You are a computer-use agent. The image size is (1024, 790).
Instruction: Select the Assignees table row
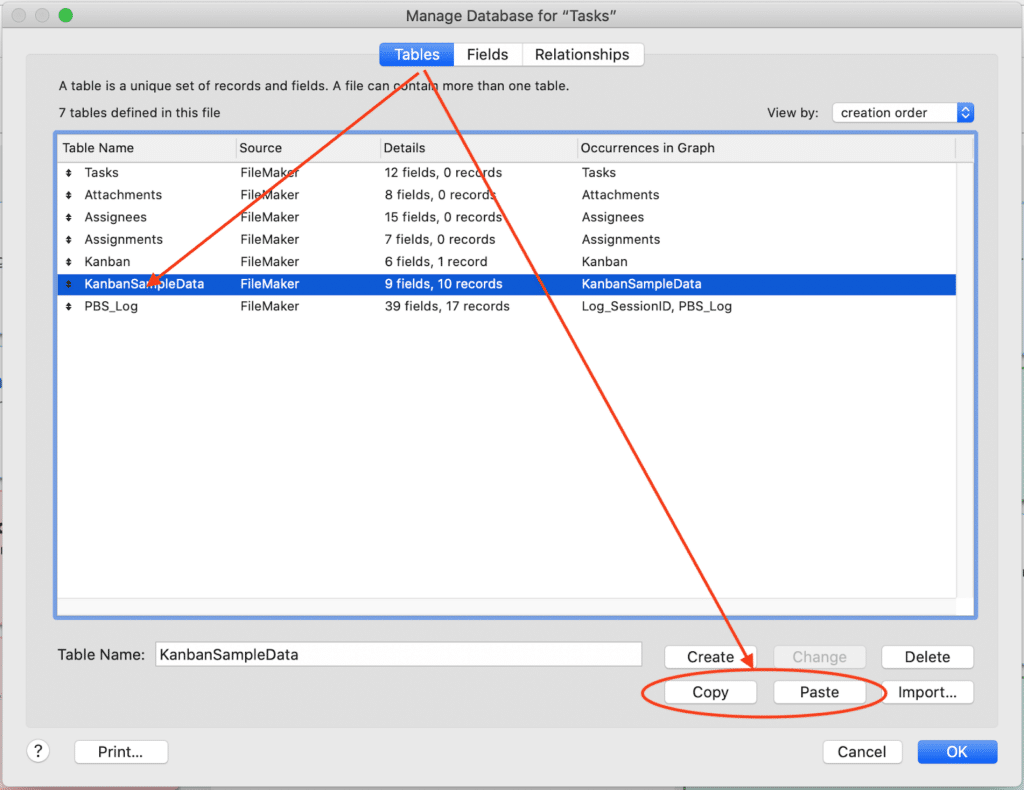[x=507, y=217]
